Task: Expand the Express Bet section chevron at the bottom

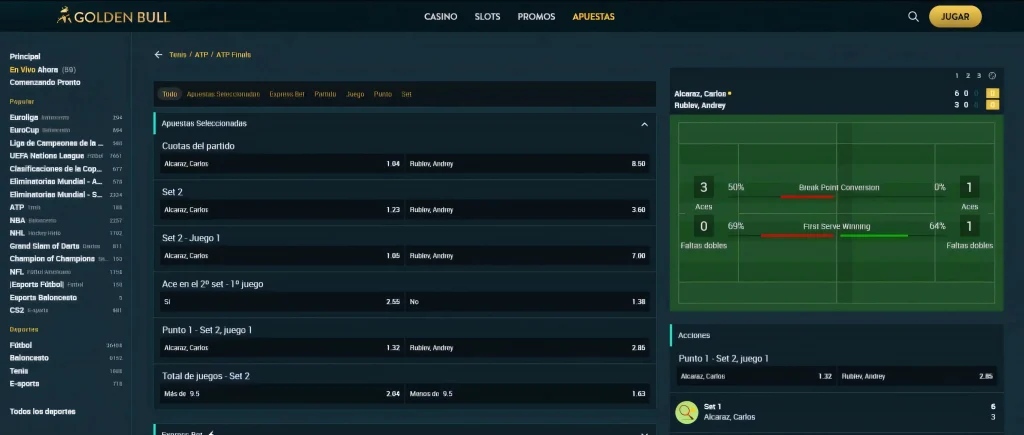Action: pos(644,432)
